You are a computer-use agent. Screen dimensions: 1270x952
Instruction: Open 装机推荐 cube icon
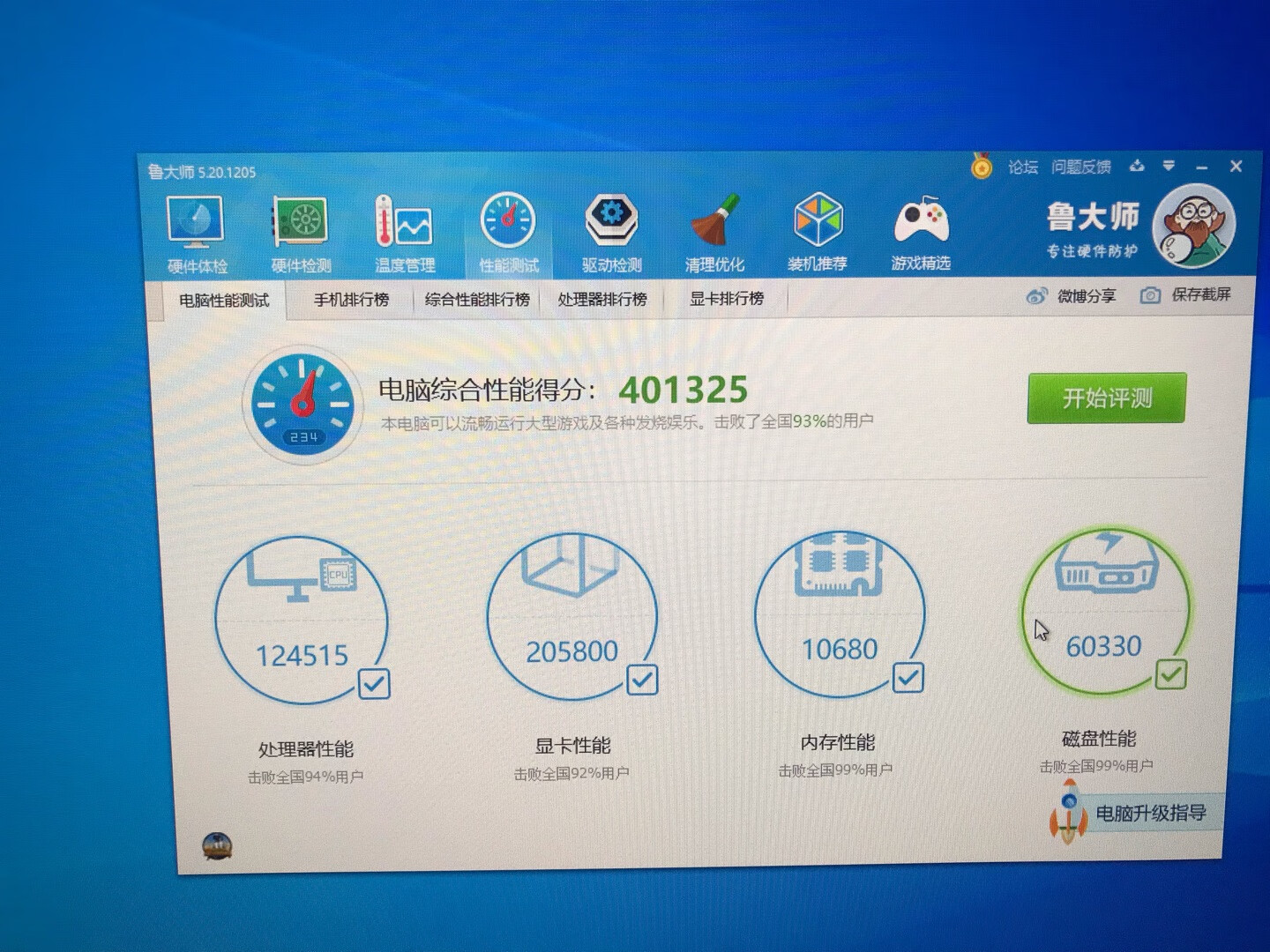coord(818,219)
